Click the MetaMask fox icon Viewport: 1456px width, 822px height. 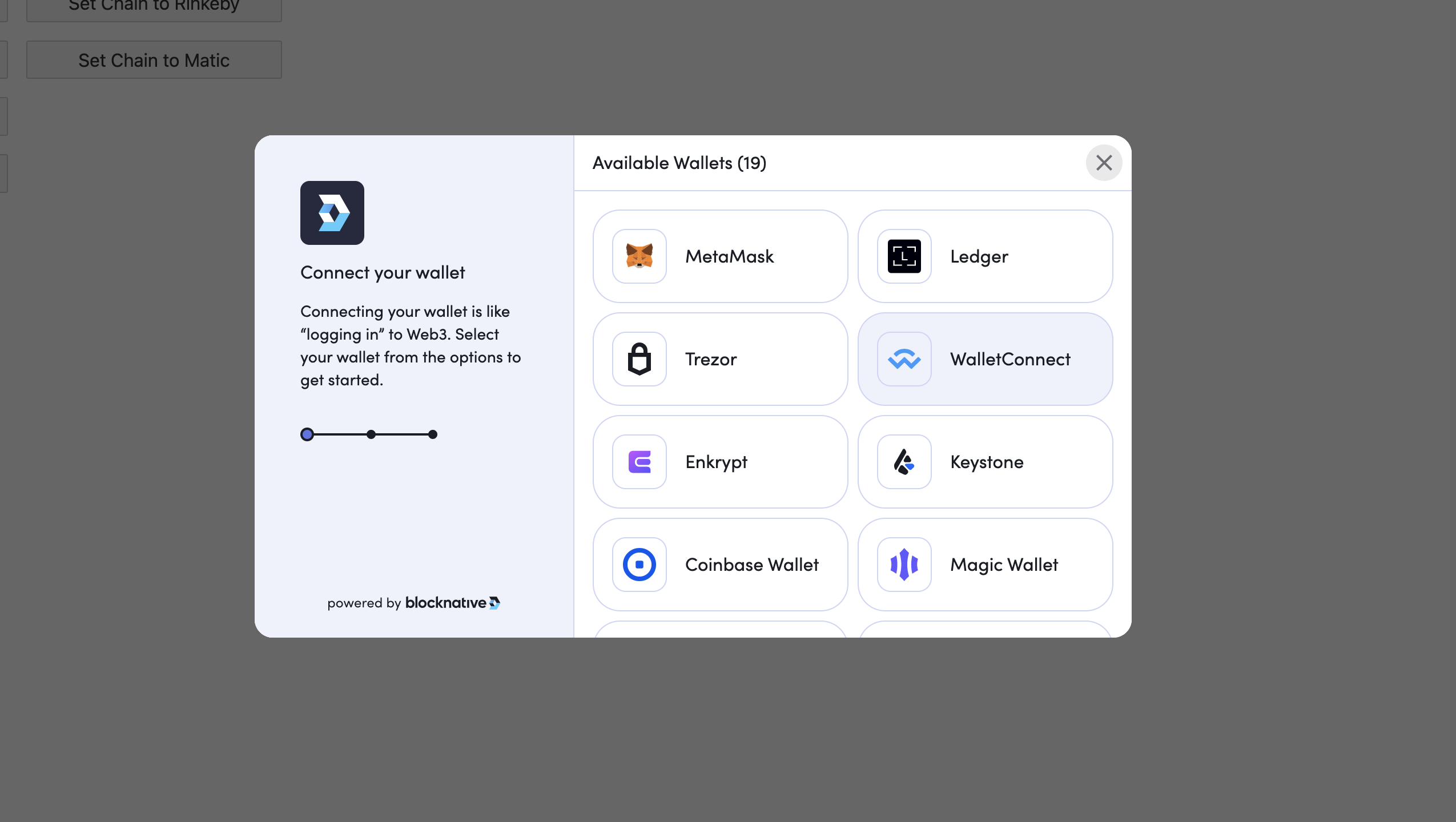[639, 256]
